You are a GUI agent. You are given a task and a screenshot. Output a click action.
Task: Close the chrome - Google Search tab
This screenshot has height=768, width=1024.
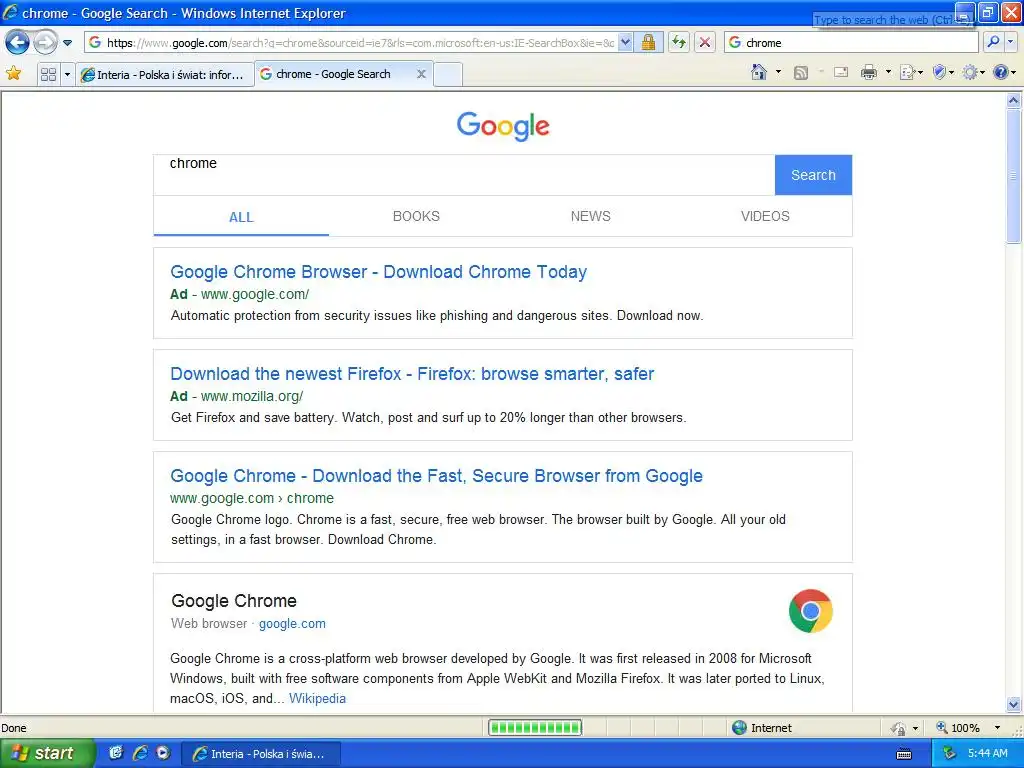[421, 74]
